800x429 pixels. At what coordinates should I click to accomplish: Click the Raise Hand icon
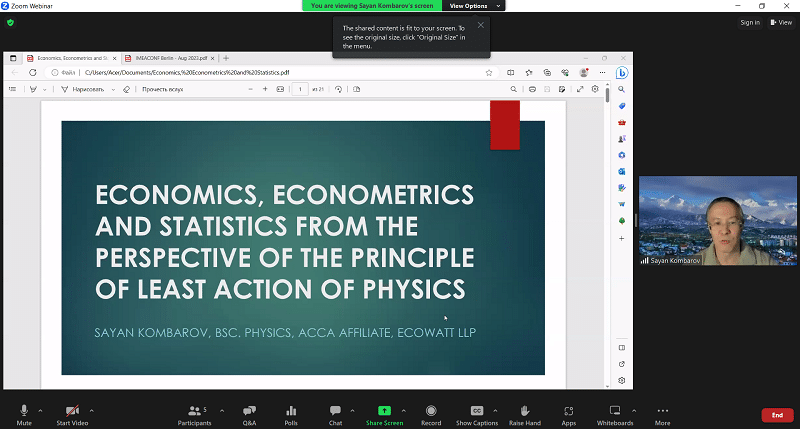click(x=524, y=414)
